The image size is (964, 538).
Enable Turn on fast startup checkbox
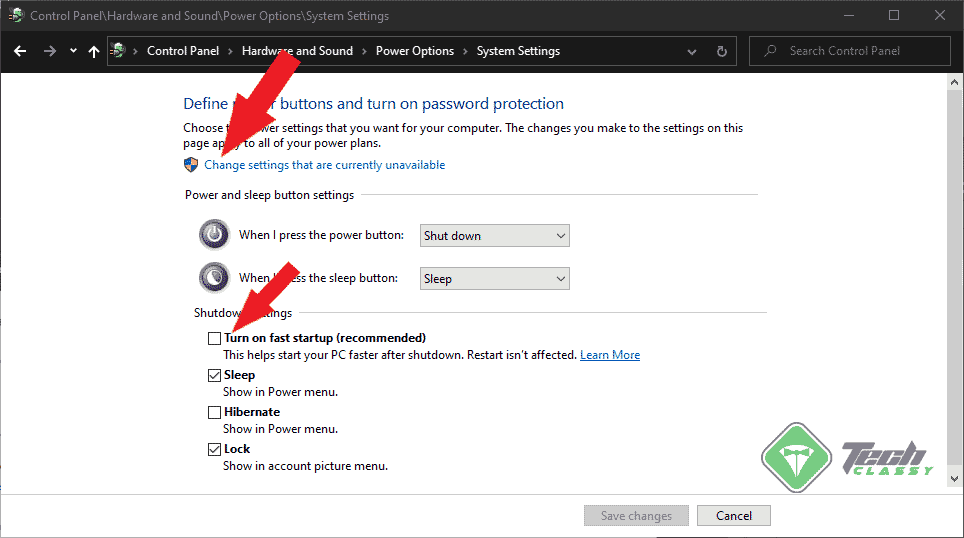214,338
